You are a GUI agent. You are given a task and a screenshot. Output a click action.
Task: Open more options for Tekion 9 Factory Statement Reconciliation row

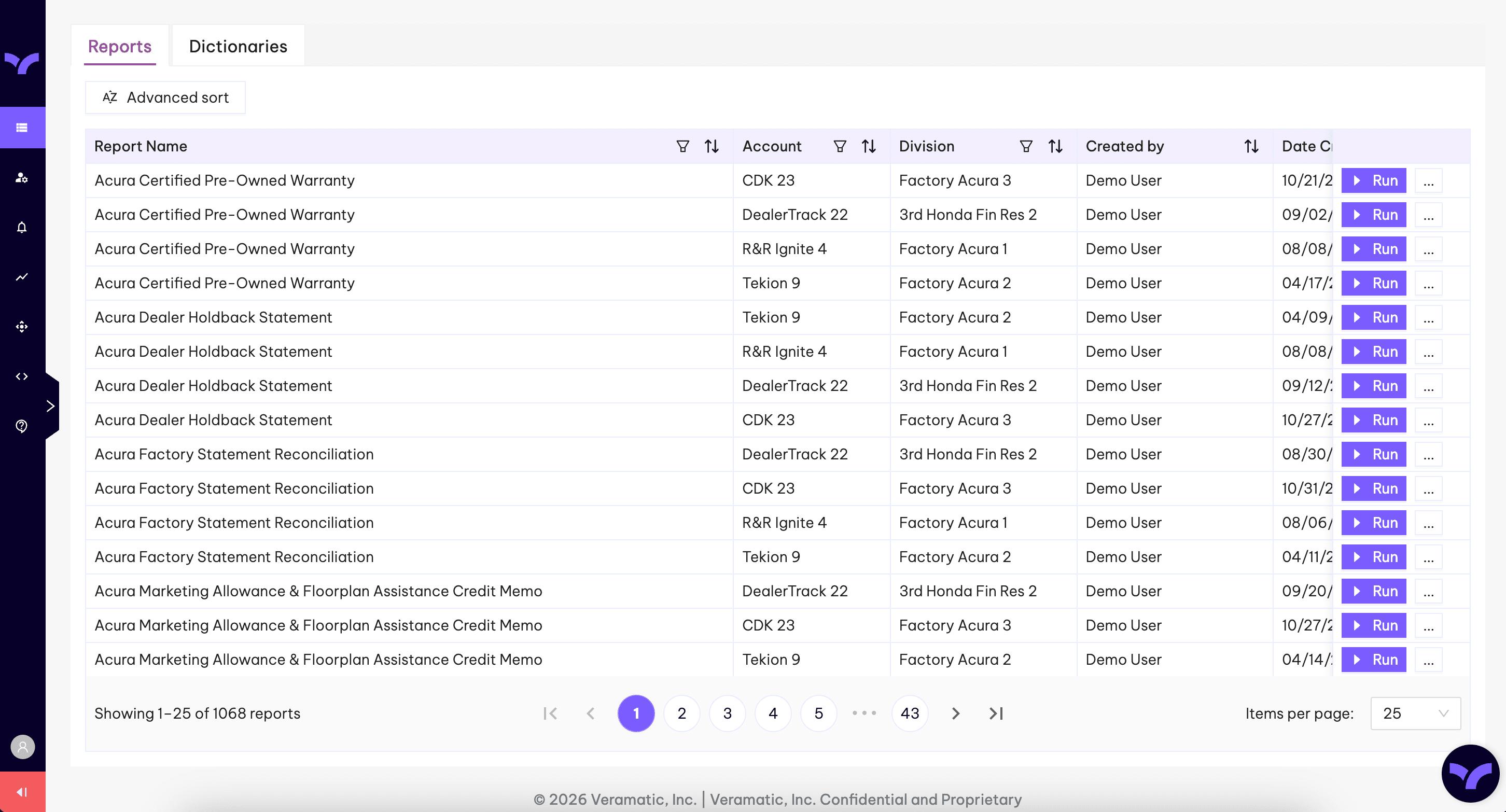(x=1428, y=556)
